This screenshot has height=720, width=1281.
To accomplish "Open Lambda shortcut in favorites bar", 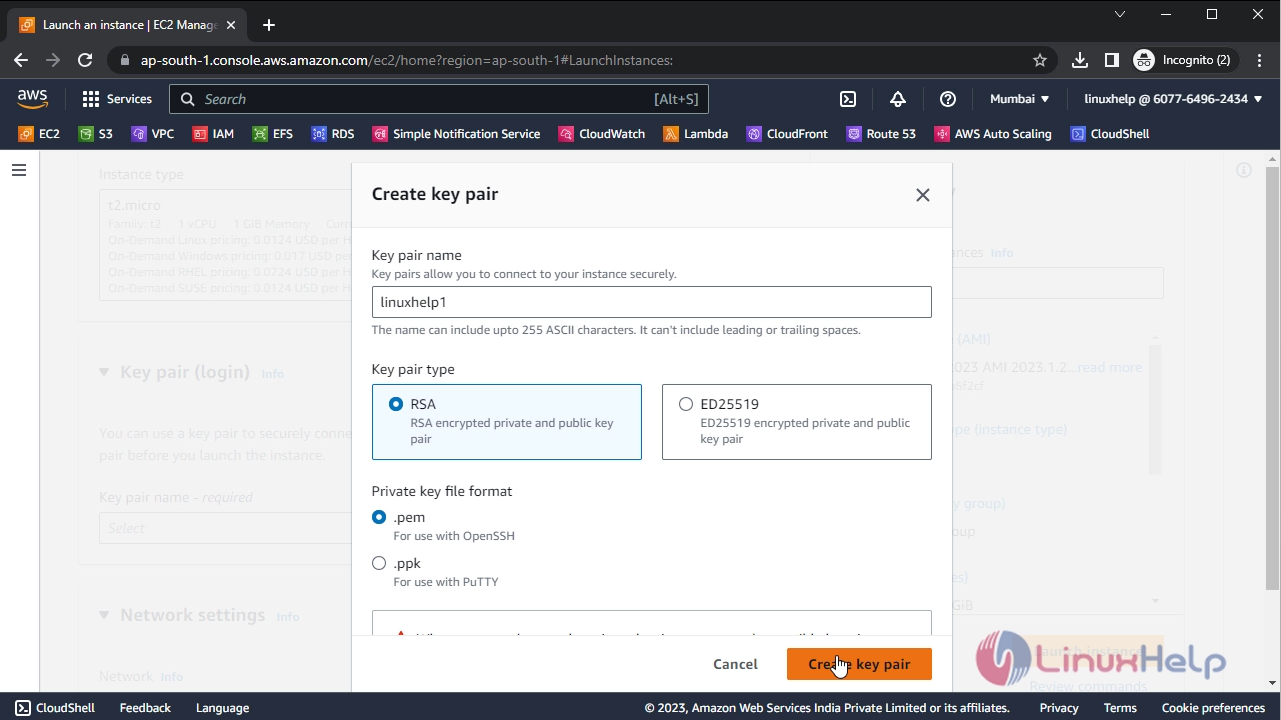I will coord(696,134).
